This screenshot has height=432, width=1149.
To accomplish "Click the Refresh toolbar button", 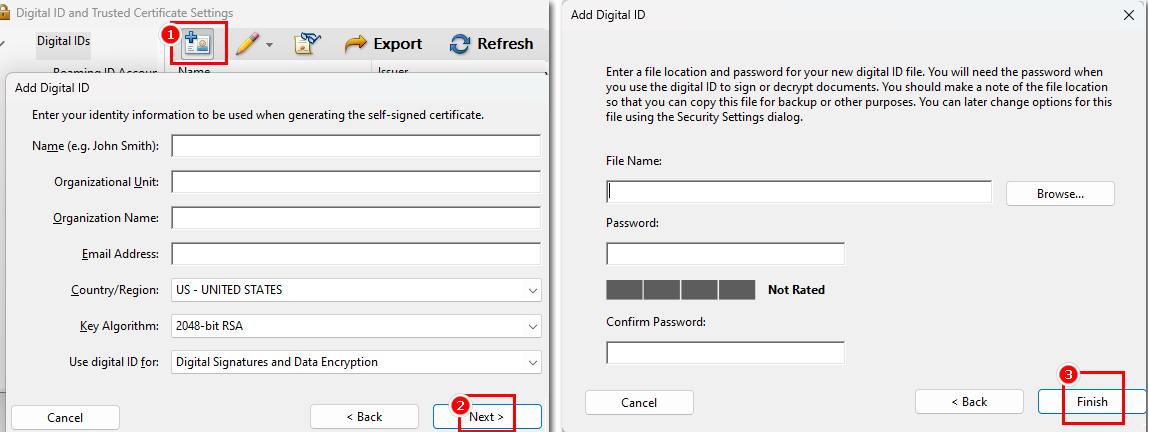I will [492, 44].
